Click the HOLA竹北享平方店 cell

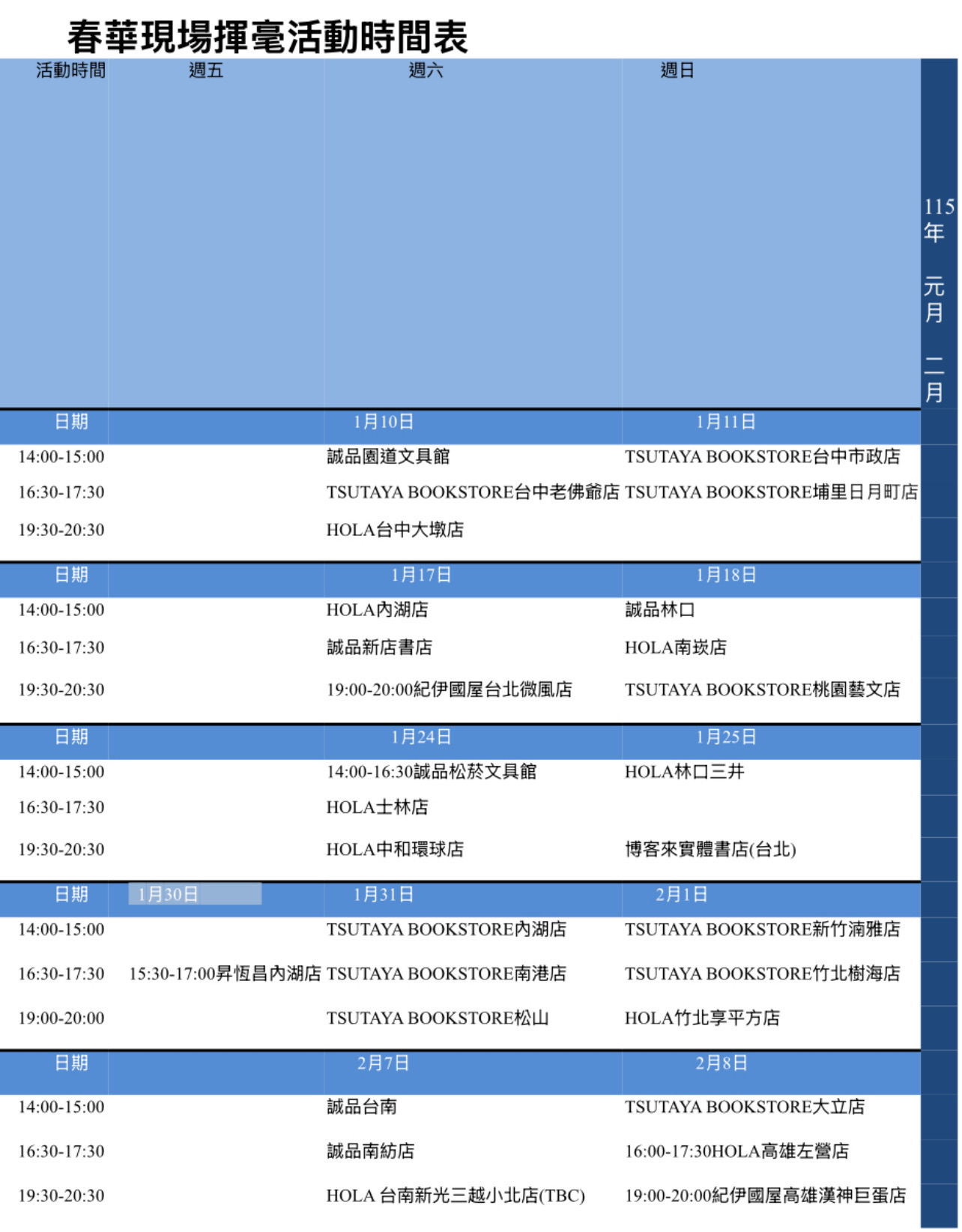(x=702, y=1018)
